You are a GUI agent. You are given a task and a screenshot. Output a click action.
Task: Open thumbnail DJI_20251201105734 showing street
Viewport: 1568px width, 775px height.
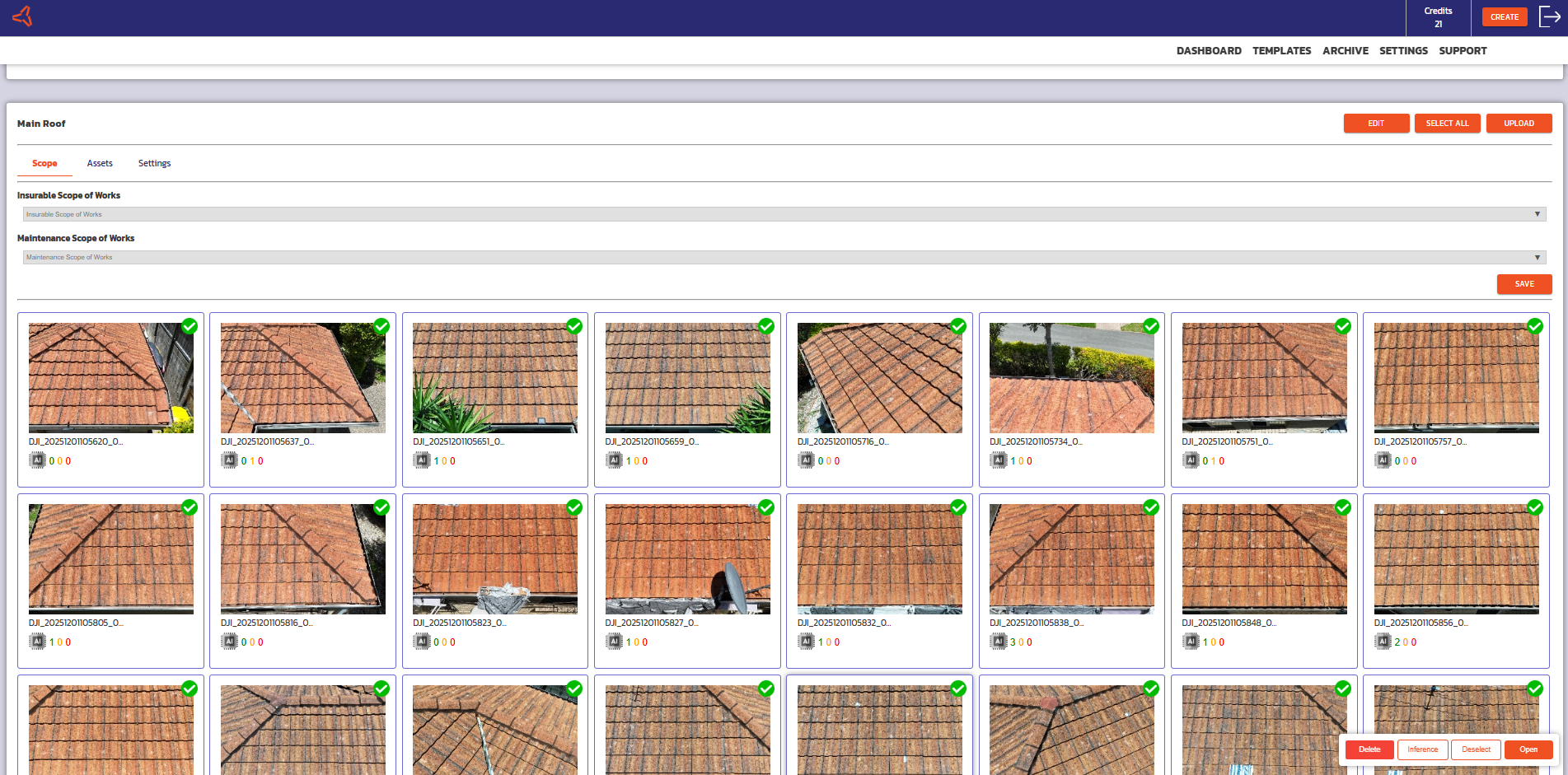click(1072, 378)
